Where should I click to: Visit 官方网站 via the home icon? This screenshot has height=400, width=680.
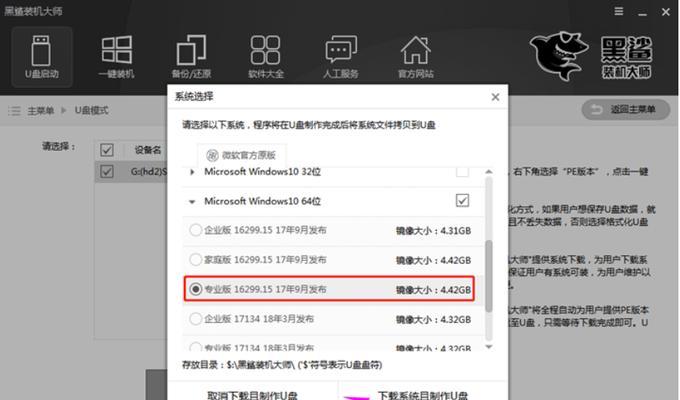(x=415, y=57)
